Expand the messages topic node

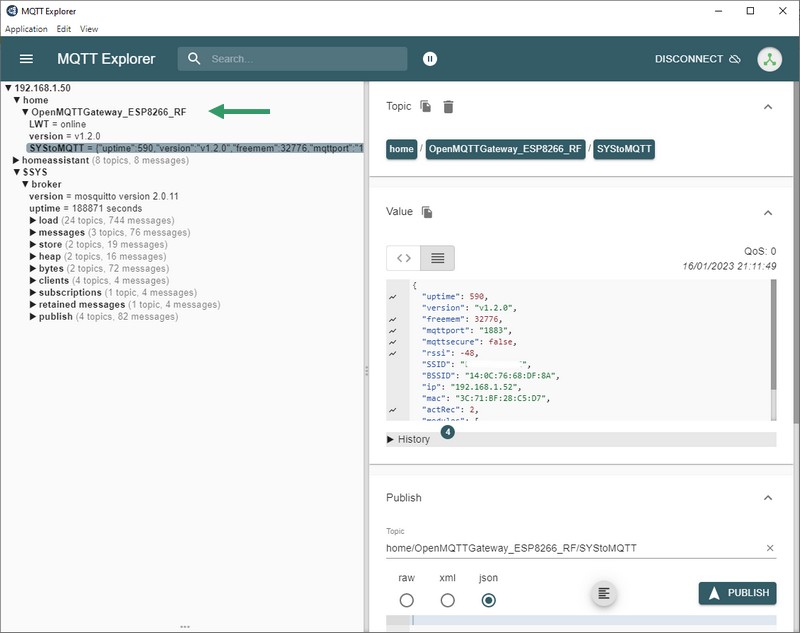pos(33,233)
